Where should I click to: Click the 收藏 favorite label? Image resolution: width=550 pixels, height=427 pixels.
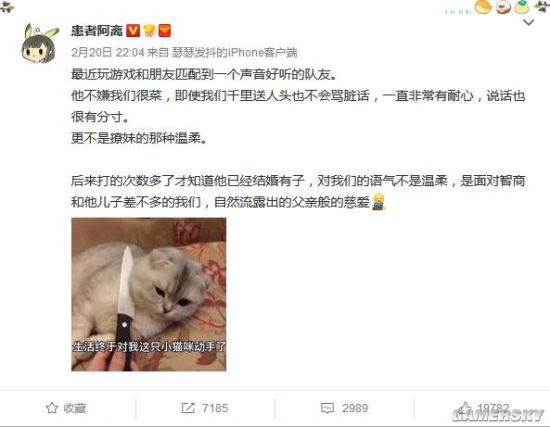click(75, 408)
